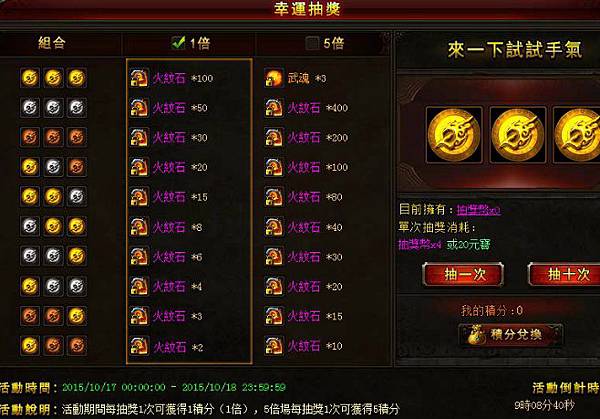
Task: Select the 武魂 *3 reward icon
Action: [x=274, y=78]
